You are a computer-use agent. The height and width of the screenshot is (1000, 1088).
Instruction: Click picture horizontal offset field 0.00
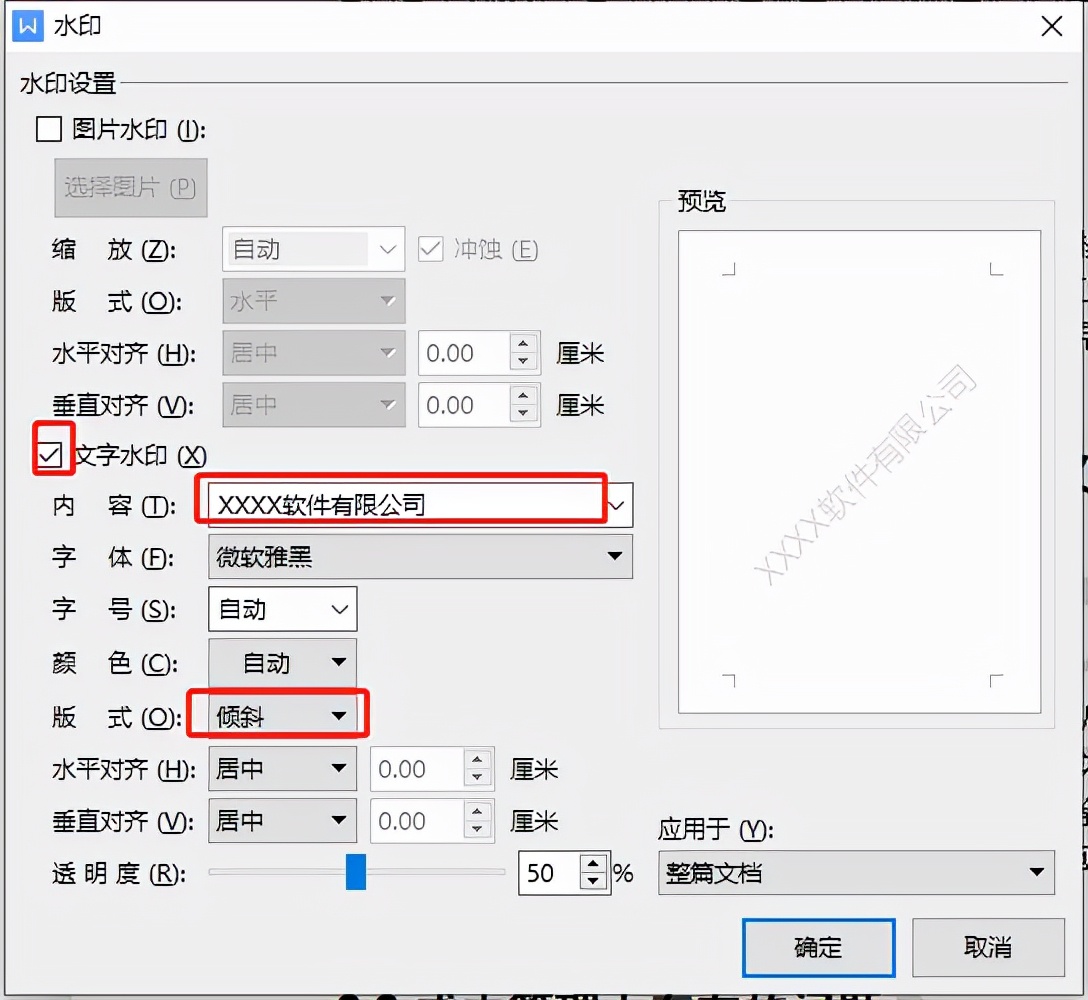click(x=464, y=353)
